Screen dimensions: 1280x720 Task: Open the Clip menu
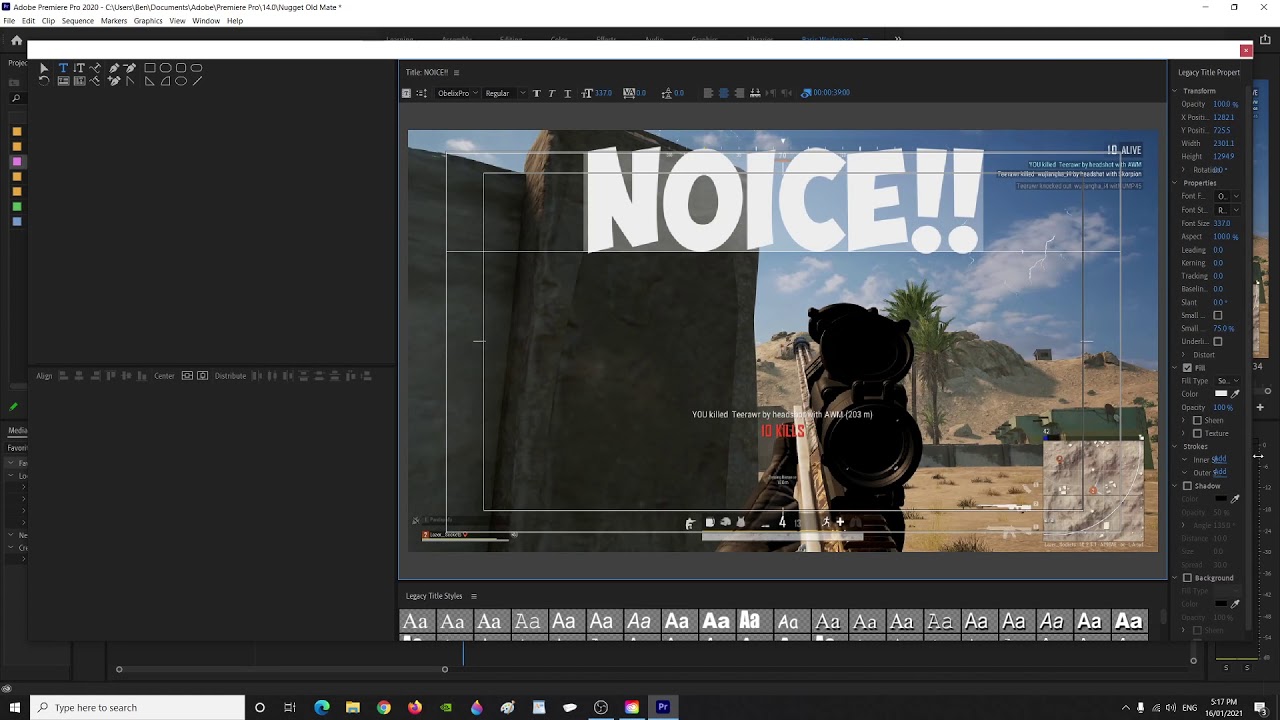[48, 20]
